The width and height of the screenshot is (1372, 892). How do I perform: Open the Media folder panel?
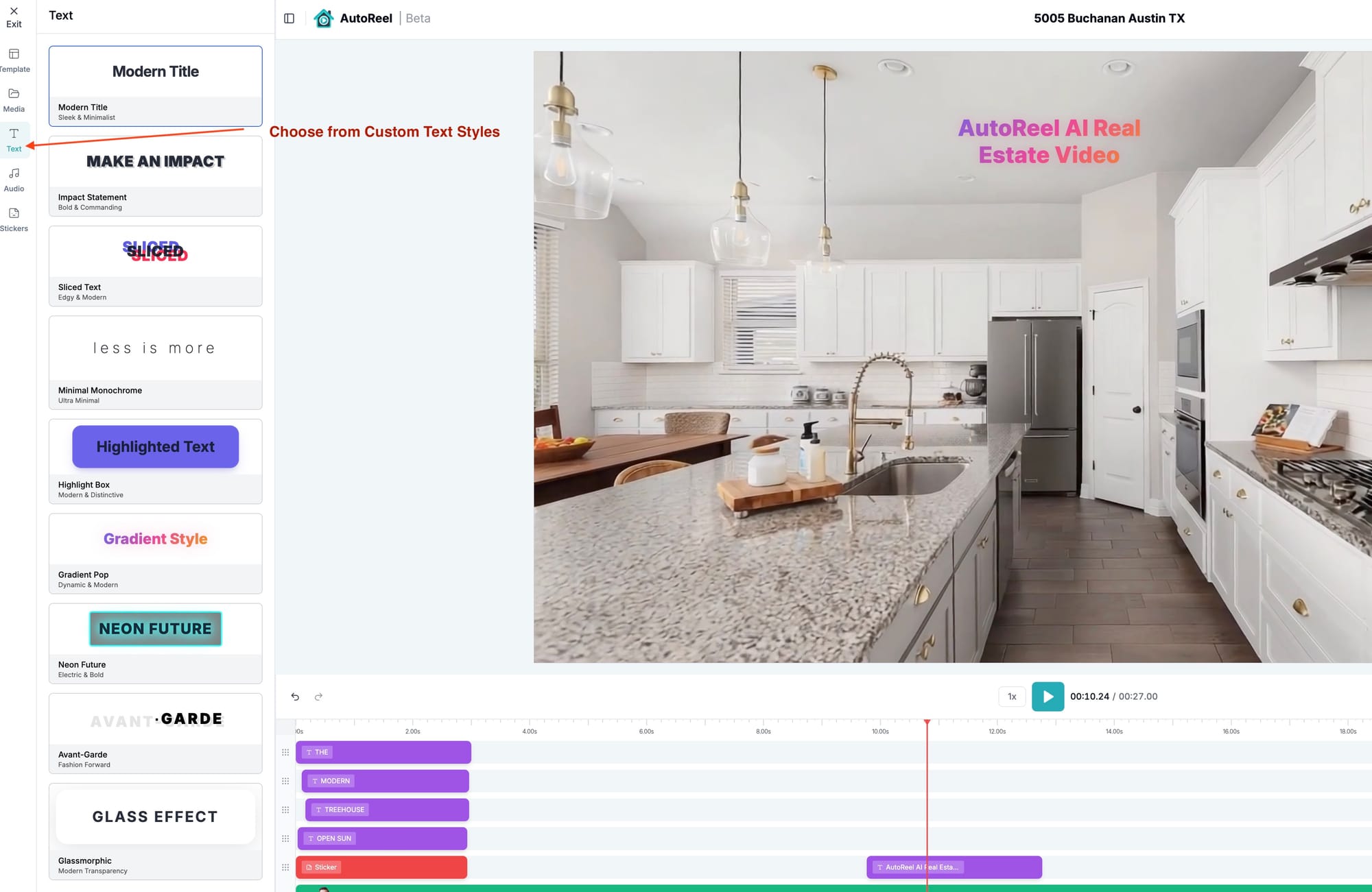pyautogui.click(x=14, y=99)
